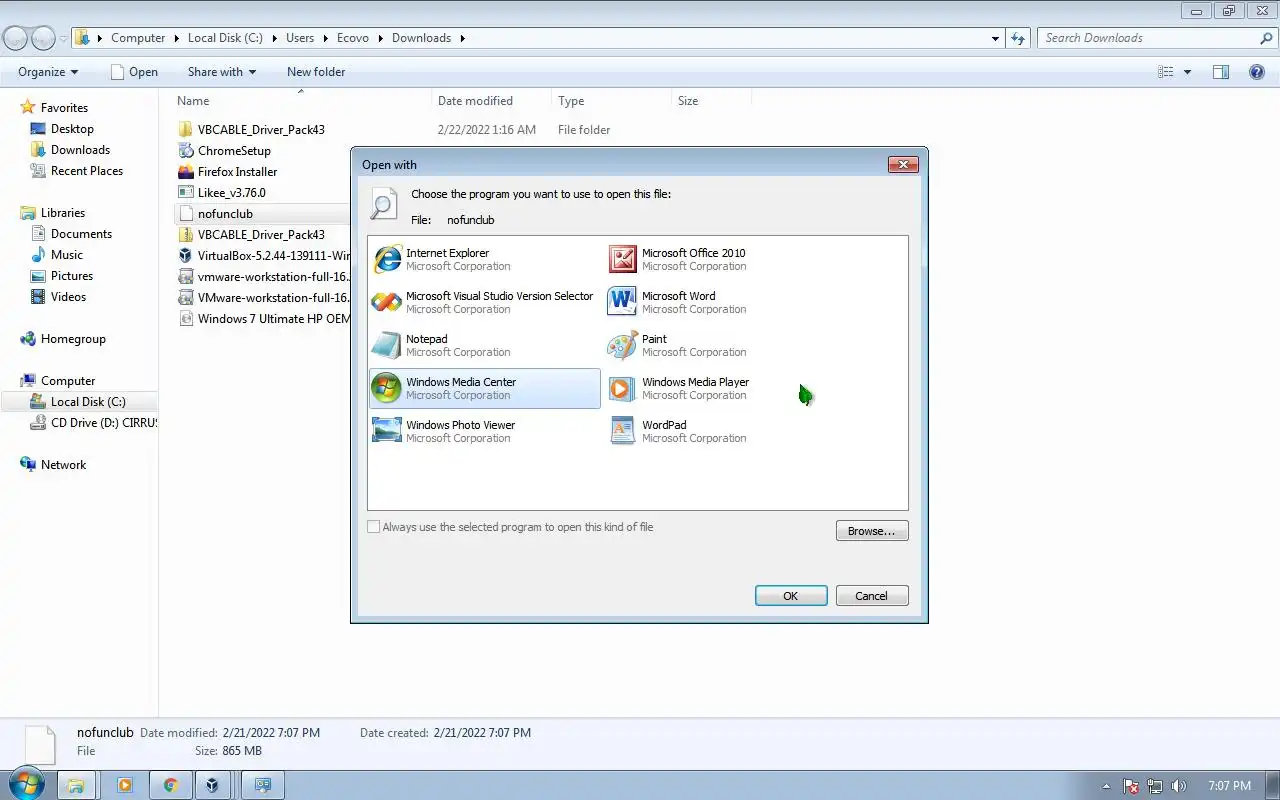The height and width of the screenshot is (800, 1280).
Task: Click the change view icon
Action: point(1165,72)
